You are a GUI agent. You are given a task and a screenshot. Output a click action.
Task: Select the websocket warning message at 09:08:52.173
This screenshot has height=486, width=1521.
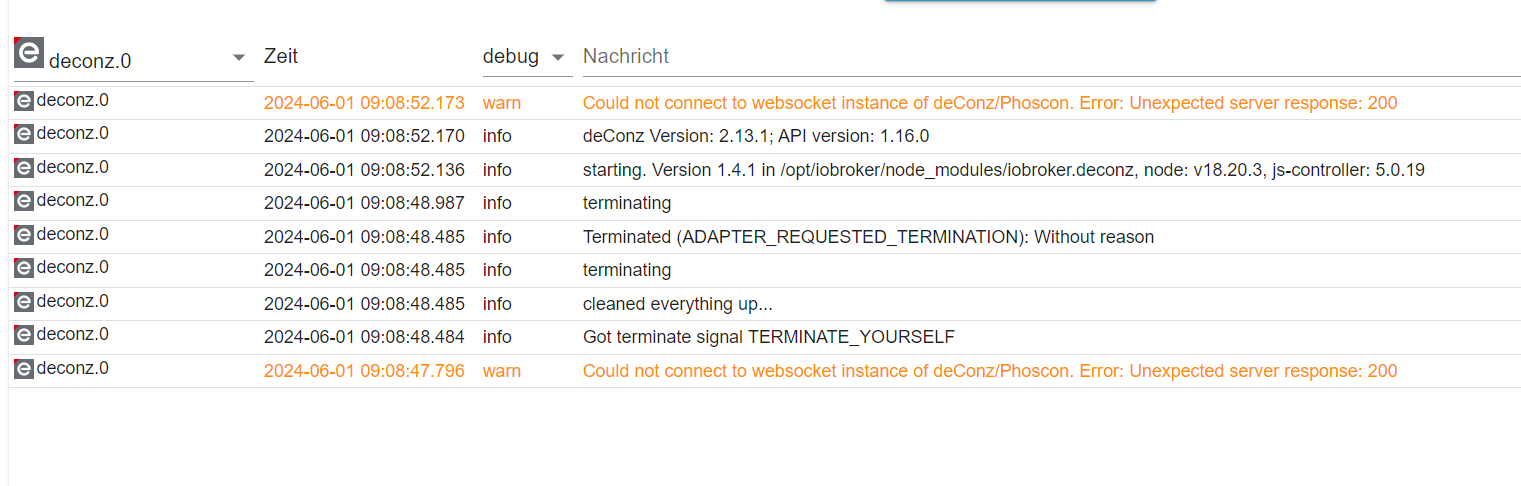pos(989,103)
